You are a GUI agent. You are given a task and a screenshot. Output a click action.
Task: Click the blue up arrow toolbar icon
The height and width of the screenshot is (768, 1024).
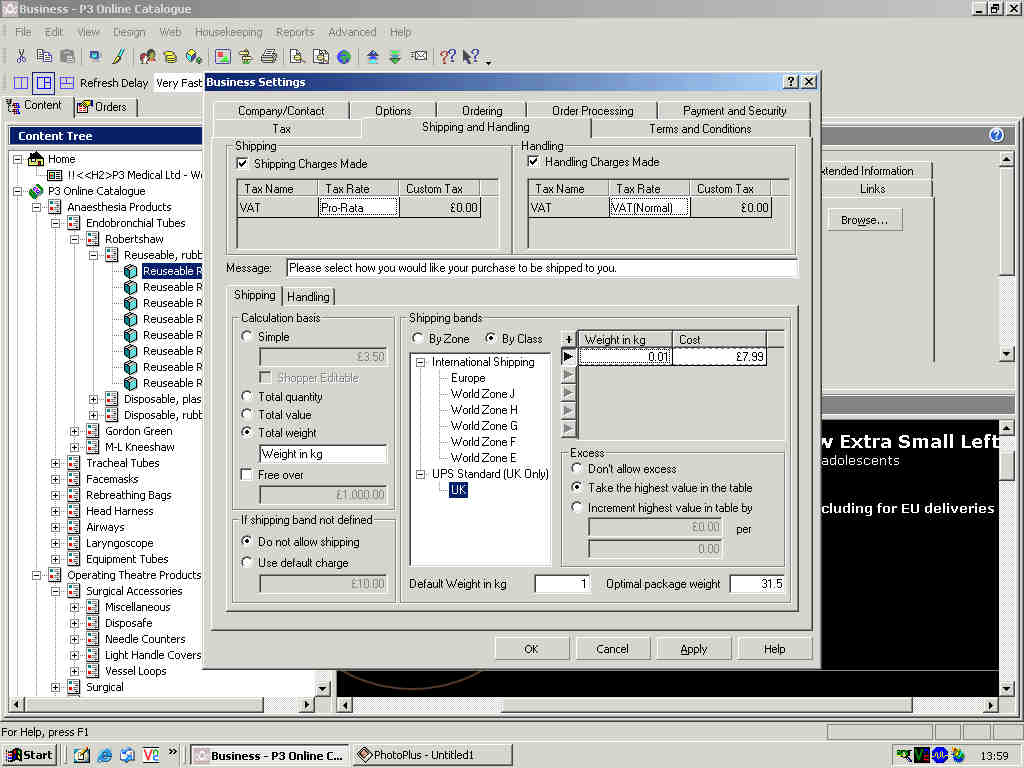(x=372, y=56)
